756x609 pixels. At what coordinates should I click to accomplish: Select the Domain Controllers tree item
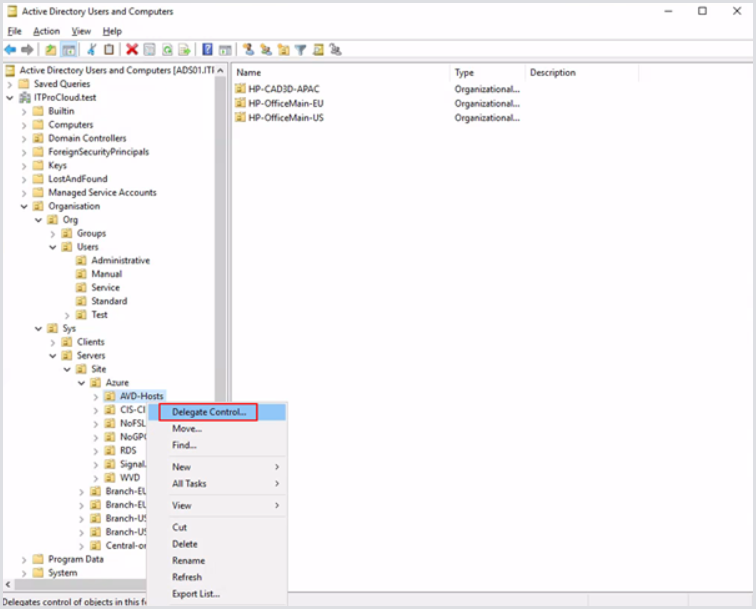tap(87, 138)
